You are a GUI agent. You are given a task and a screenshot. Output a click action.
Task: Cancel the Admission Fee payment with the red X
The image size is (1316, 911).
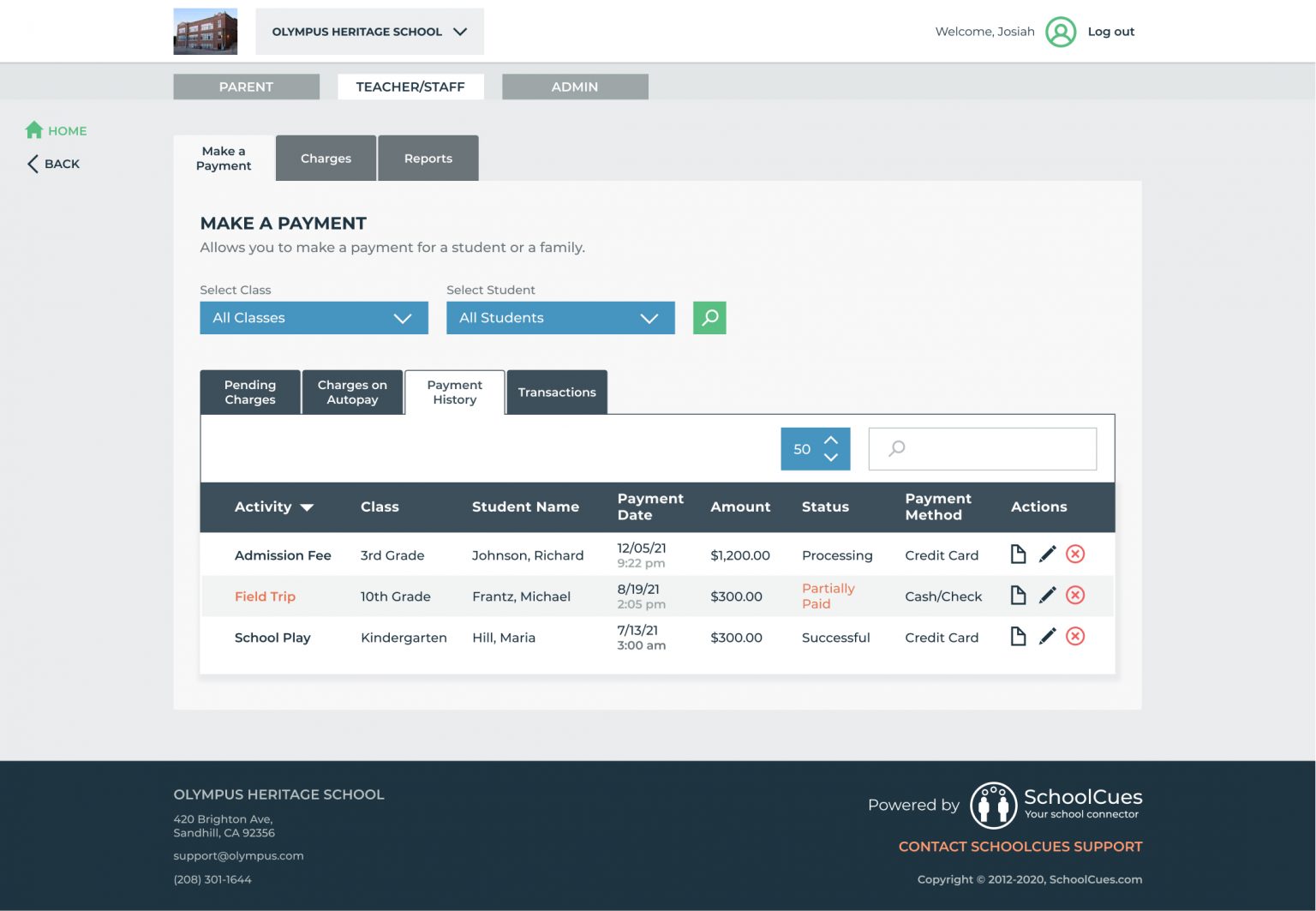click(x=1075, y=554)
